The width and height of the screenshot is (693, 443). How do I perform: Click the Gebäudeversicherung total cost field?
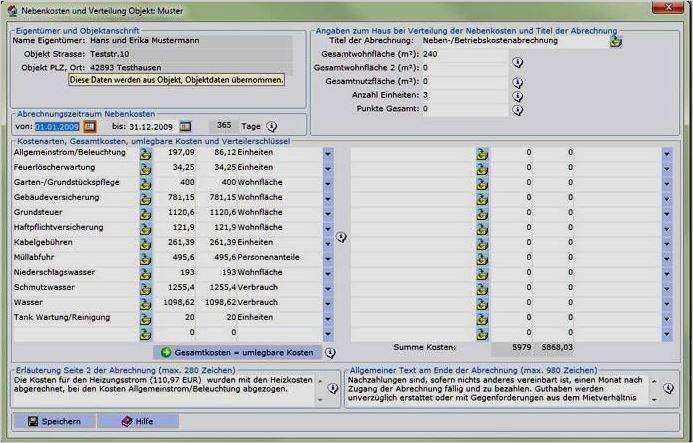[x=175, y=197]
